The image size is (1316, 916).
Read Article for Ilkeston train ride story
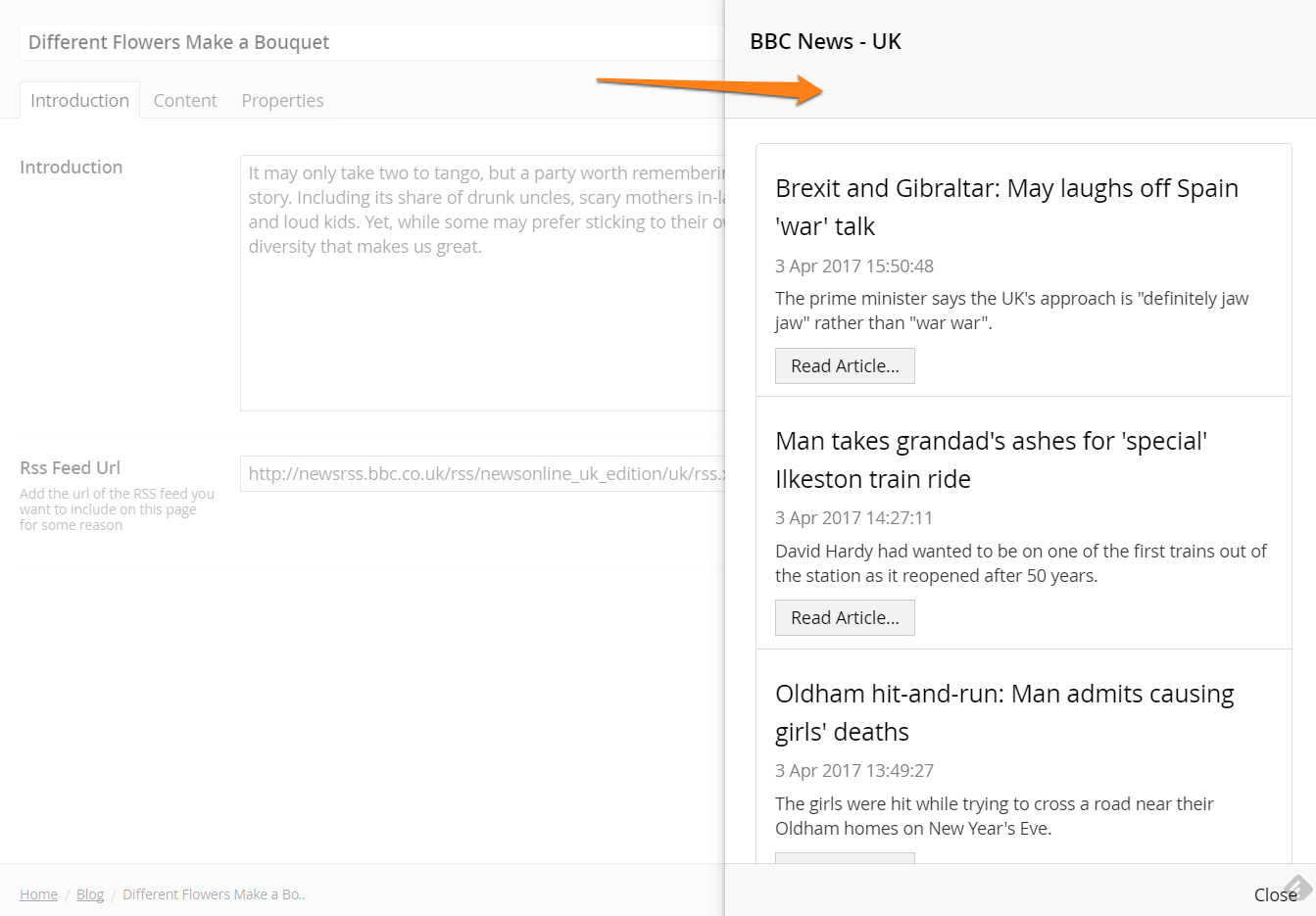tap(845, 617)
